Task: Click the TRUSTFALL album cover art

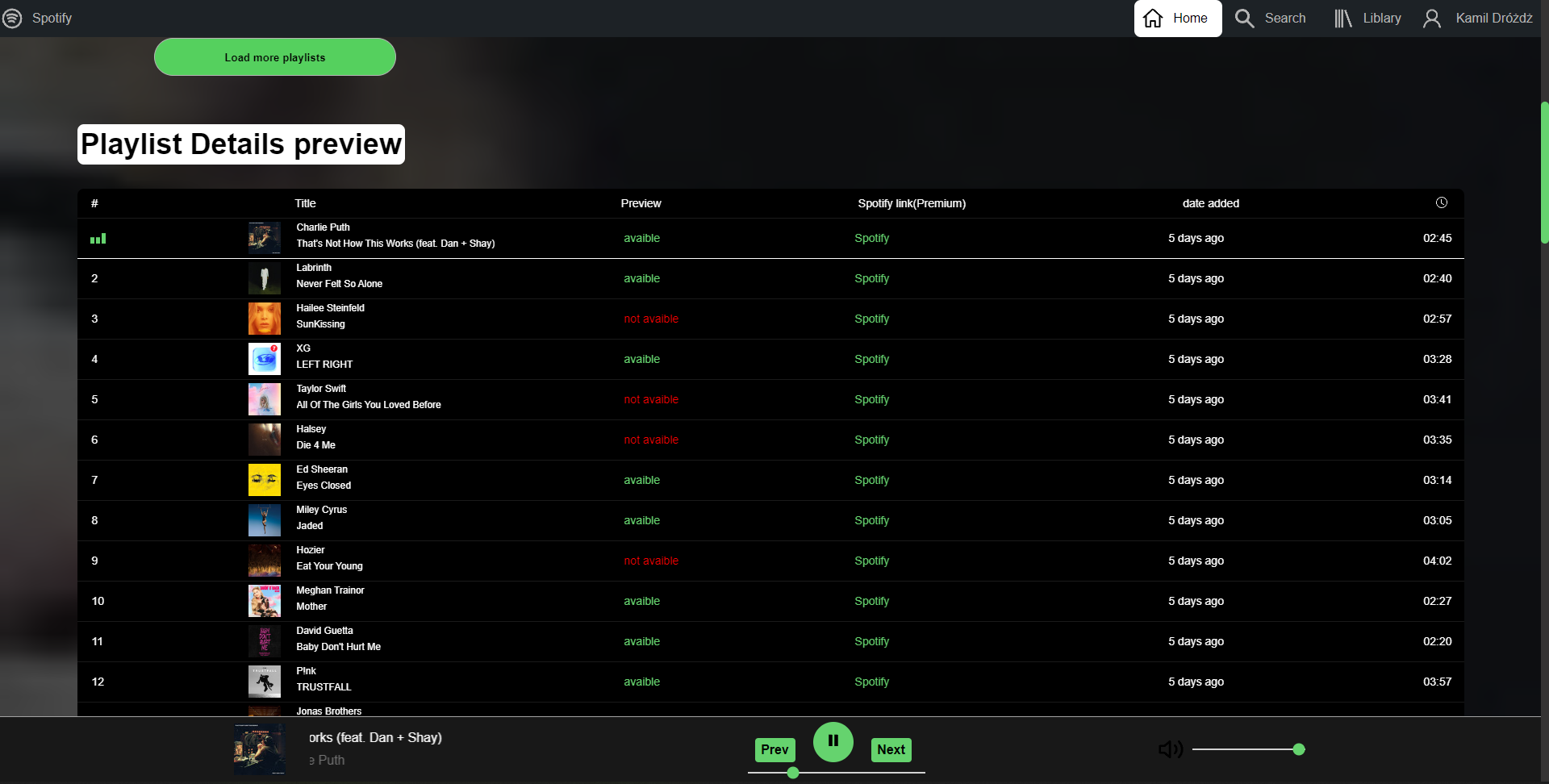Action: 264,681
